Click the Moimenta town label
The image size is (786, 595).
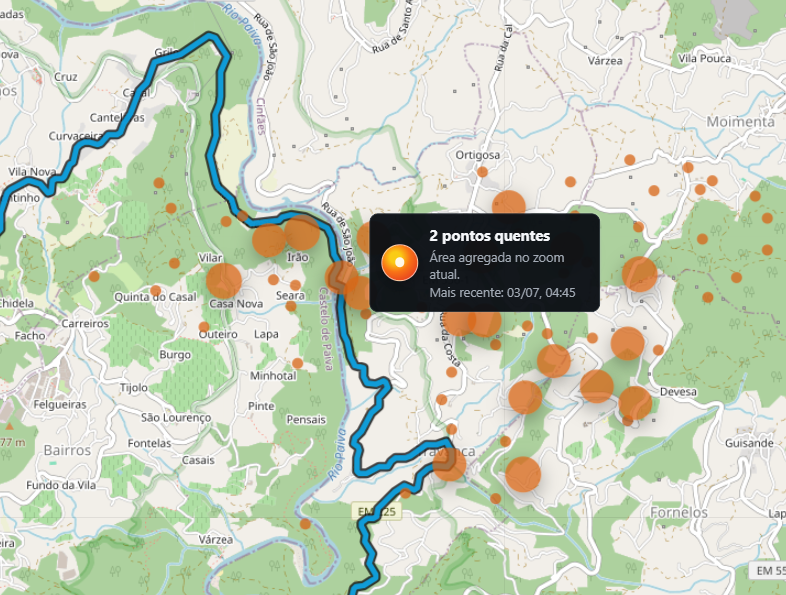tap(740, 122)
